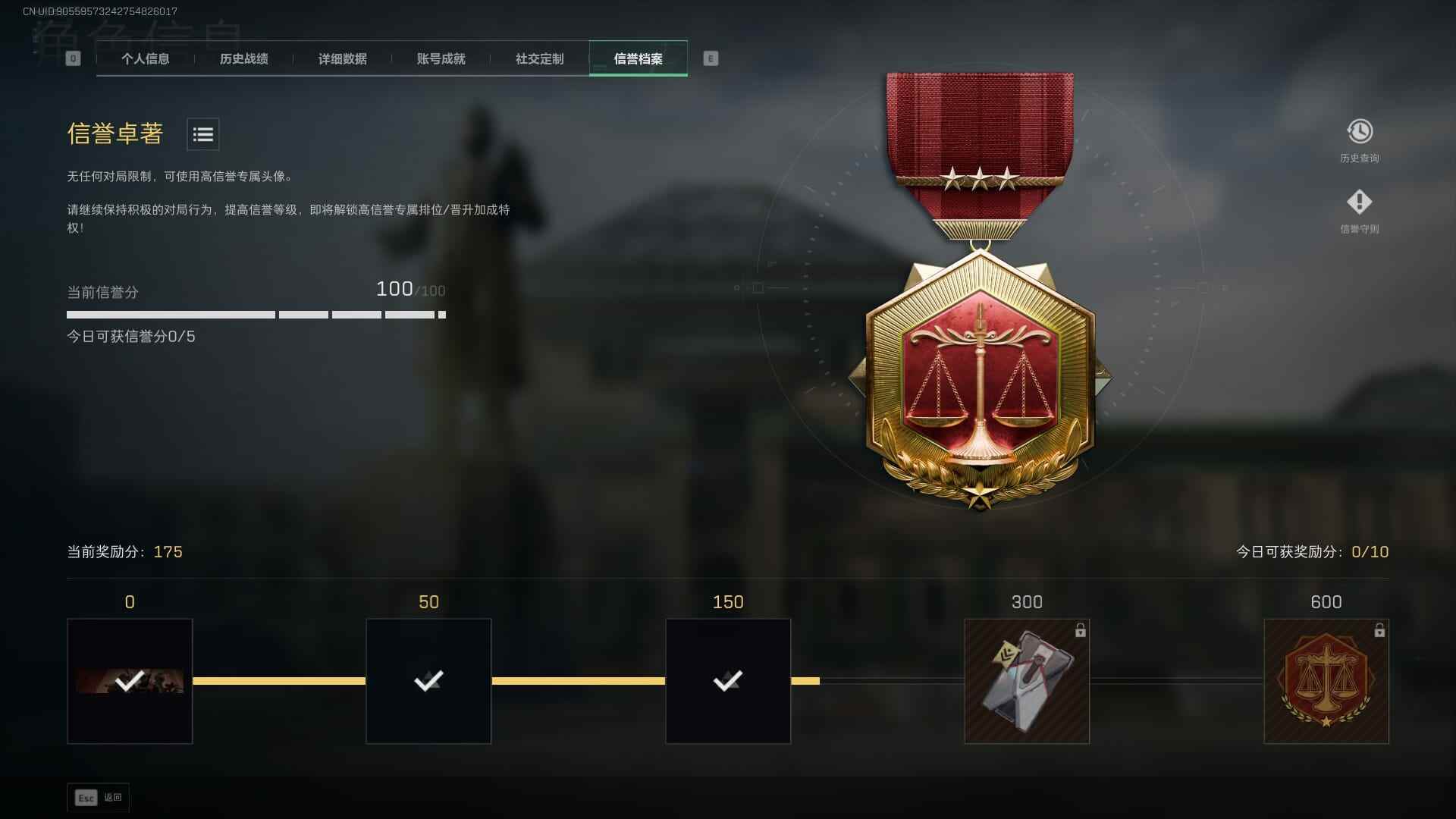Switch to the 历史战绩 tab
The image size is (1456, 819).
coord(244,58)
